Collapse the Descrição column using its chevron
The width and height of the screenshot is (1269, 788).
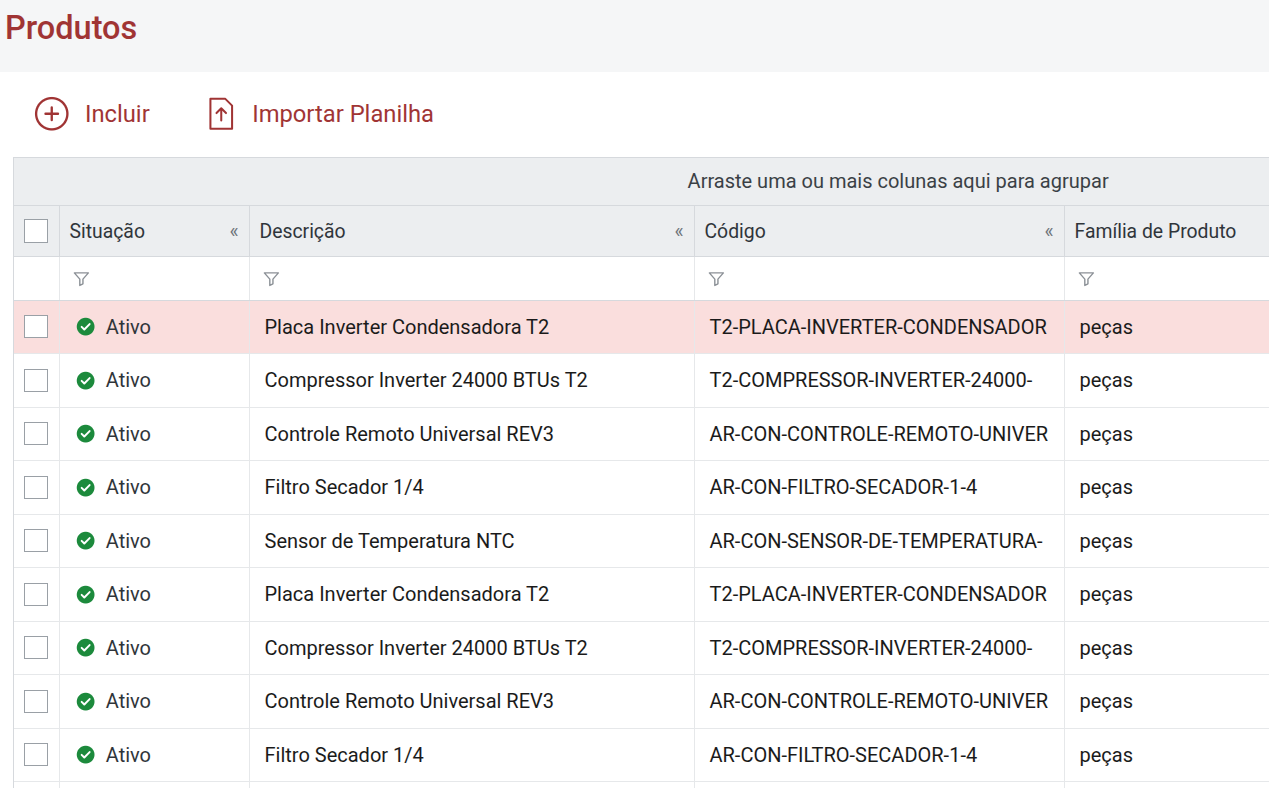click(679, 232)
